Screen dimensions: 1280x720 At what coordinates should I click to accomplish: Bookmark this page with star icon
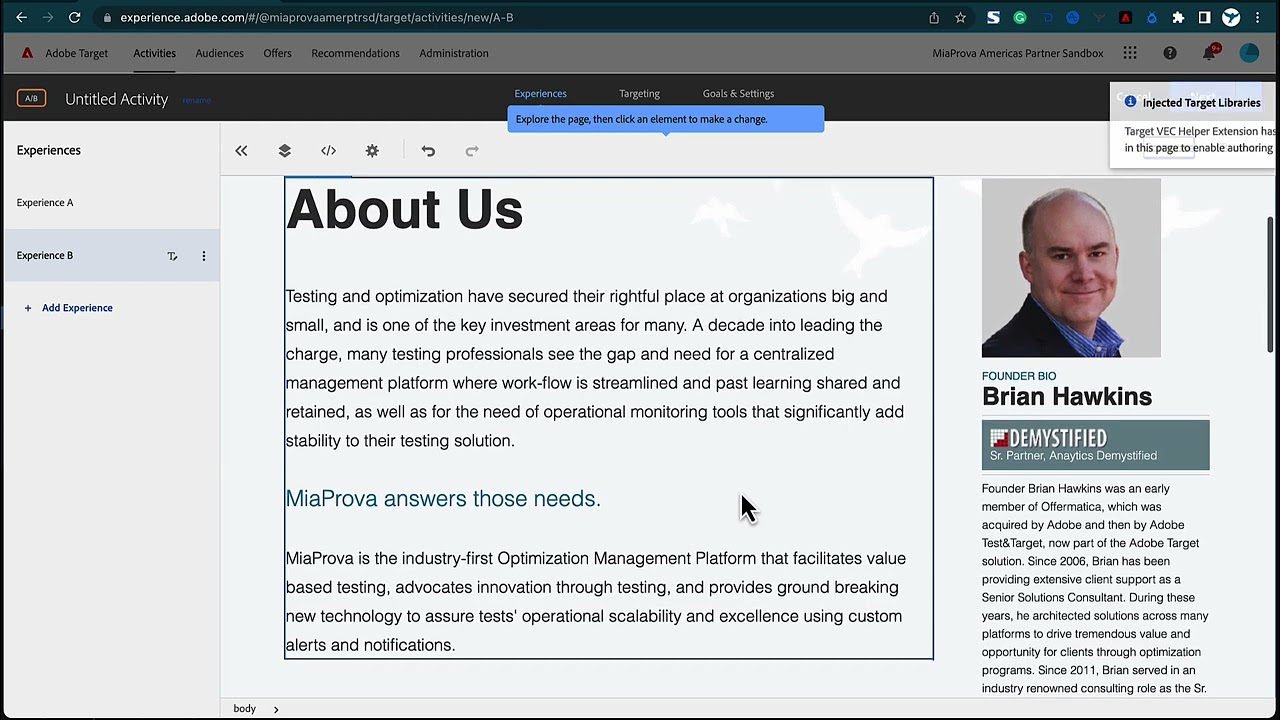[960, 17]
